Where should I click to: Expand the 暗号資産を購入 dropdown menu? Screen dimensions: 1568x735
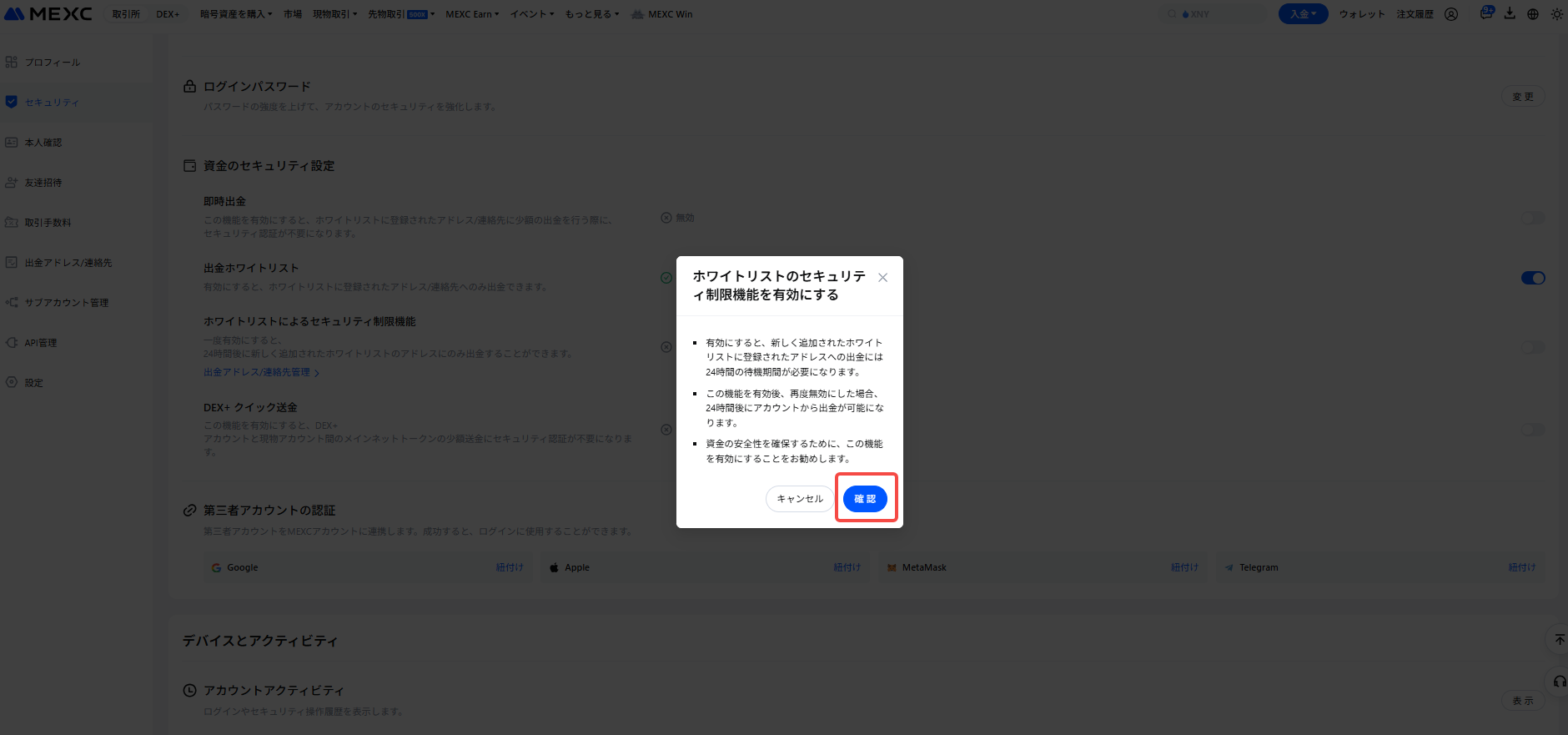pyautogui.click(x=236, y=14)
